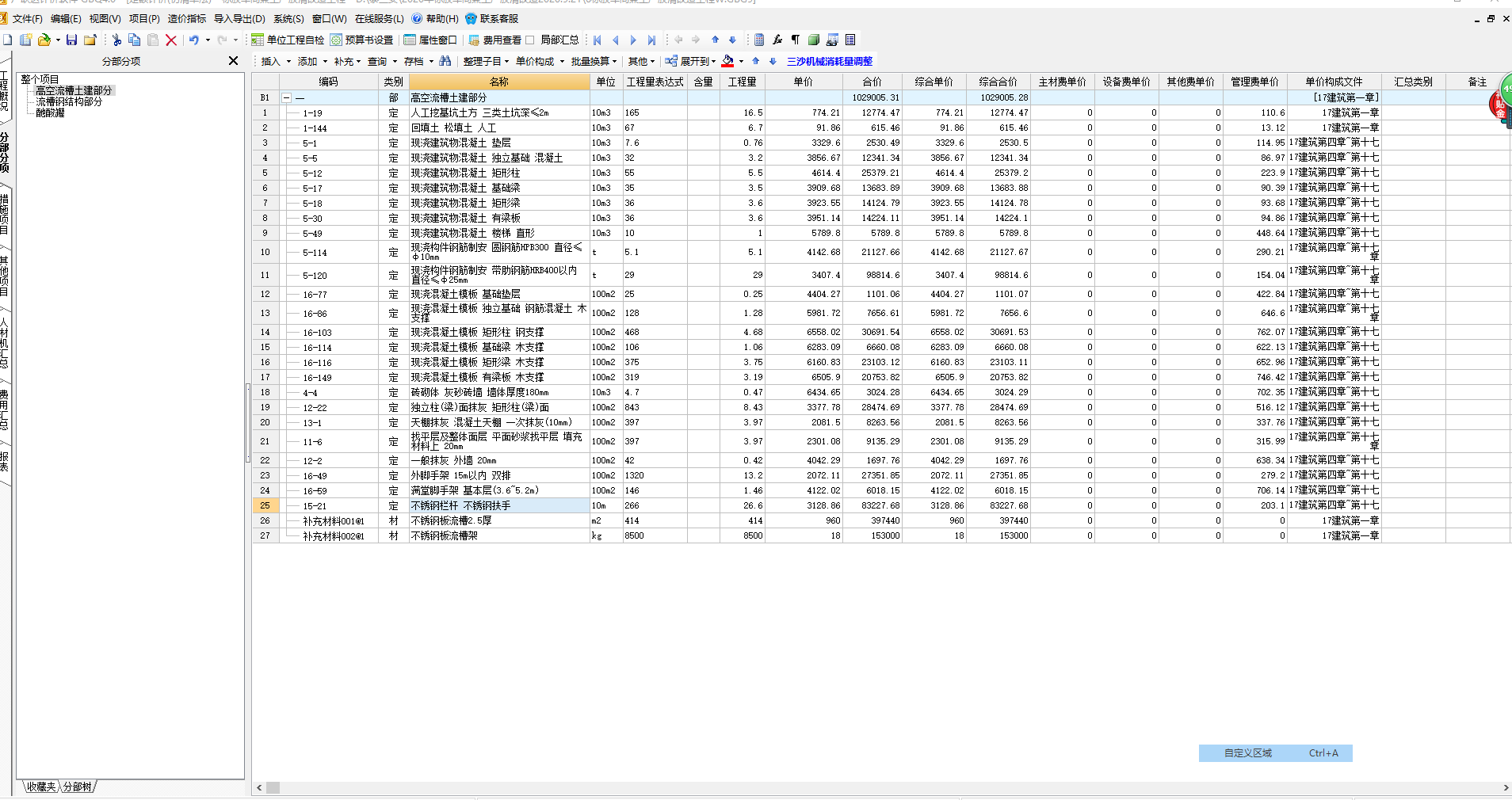Open an existing project file
Screen dimensions: 1512x800
point(44,40)
